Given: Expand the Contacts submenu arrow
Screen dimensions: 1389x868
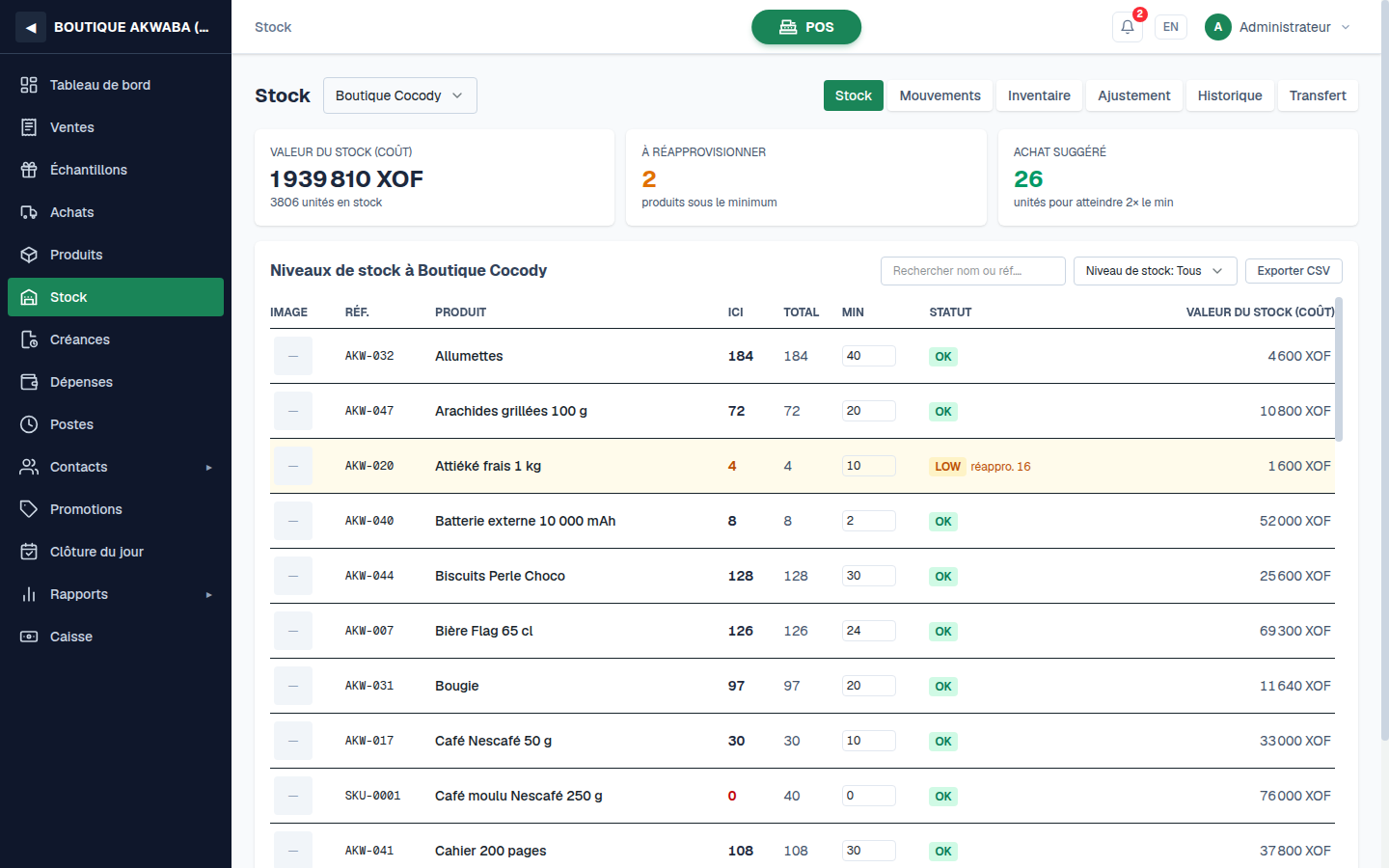Looking at the screenshot, I should [x=208, y=468].
